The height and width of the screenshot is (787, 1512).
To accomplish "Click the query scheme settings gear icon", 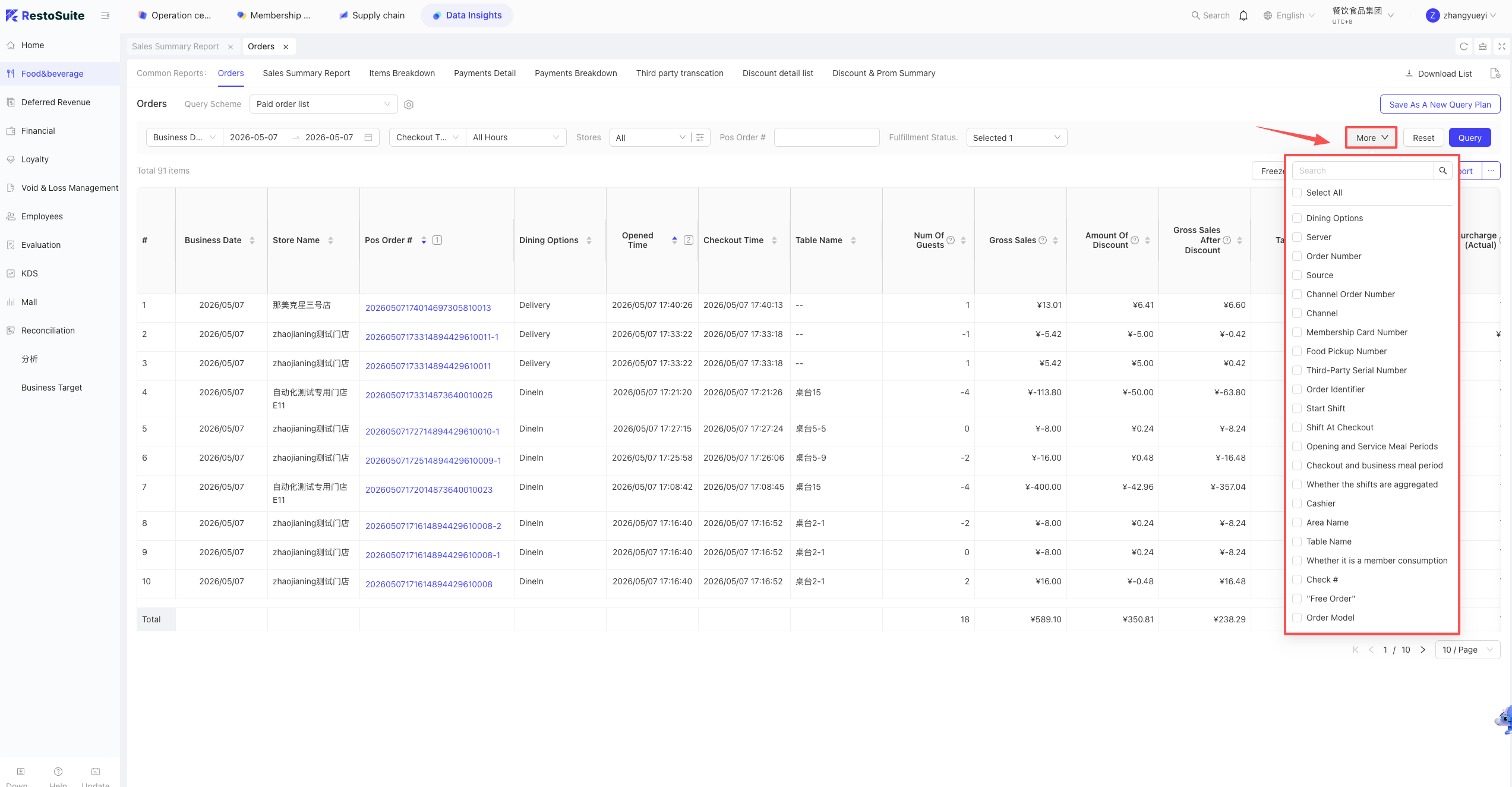I will (x=409, y=105).
